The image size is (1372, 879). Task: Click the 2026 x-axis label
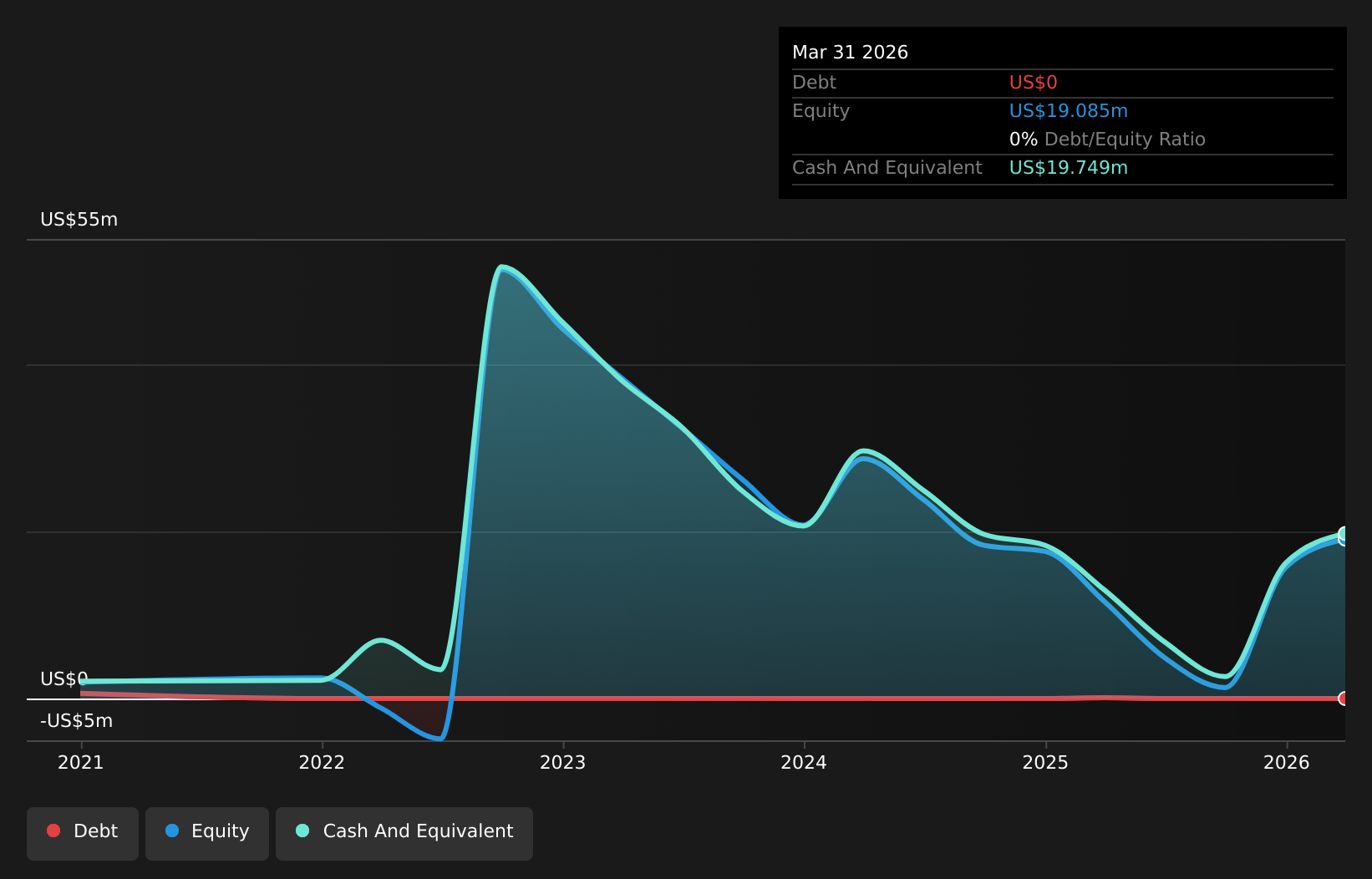[1286, 762]
